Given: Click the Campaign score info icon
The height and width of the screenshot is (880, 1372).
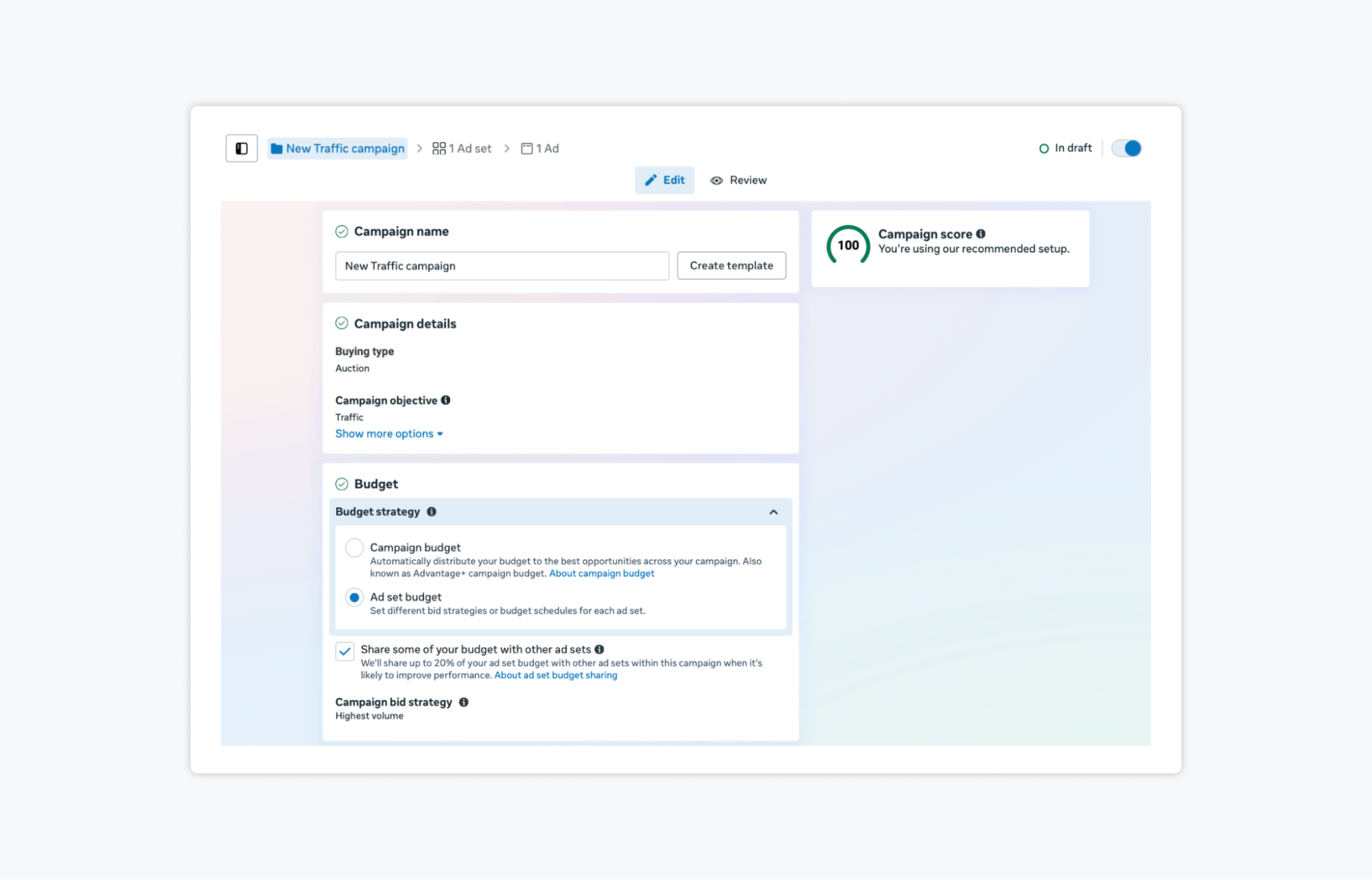Looking at the screenshot, I should (x=981, y=234).
